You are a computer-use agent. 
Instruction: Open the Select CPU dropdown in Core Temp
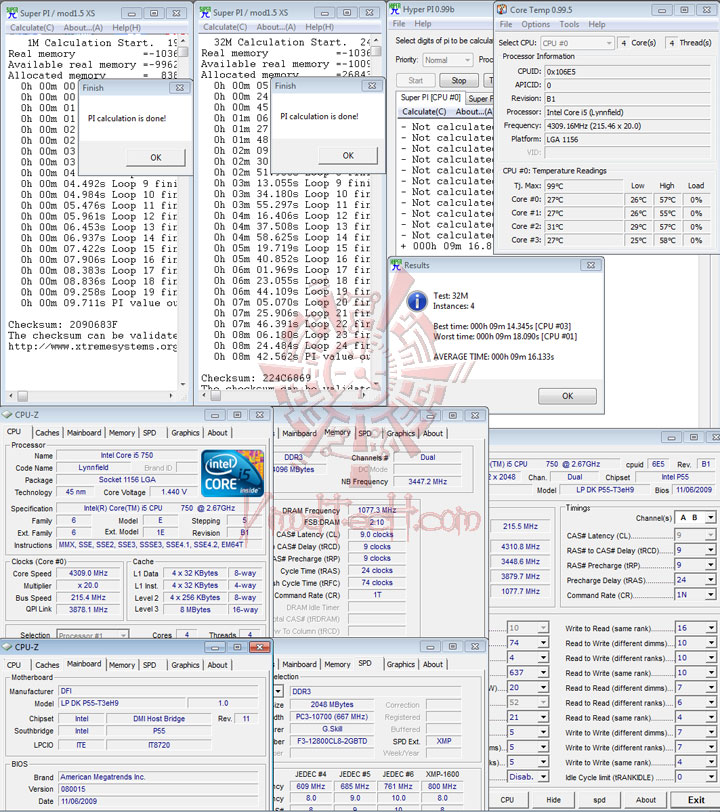(578, 43)
